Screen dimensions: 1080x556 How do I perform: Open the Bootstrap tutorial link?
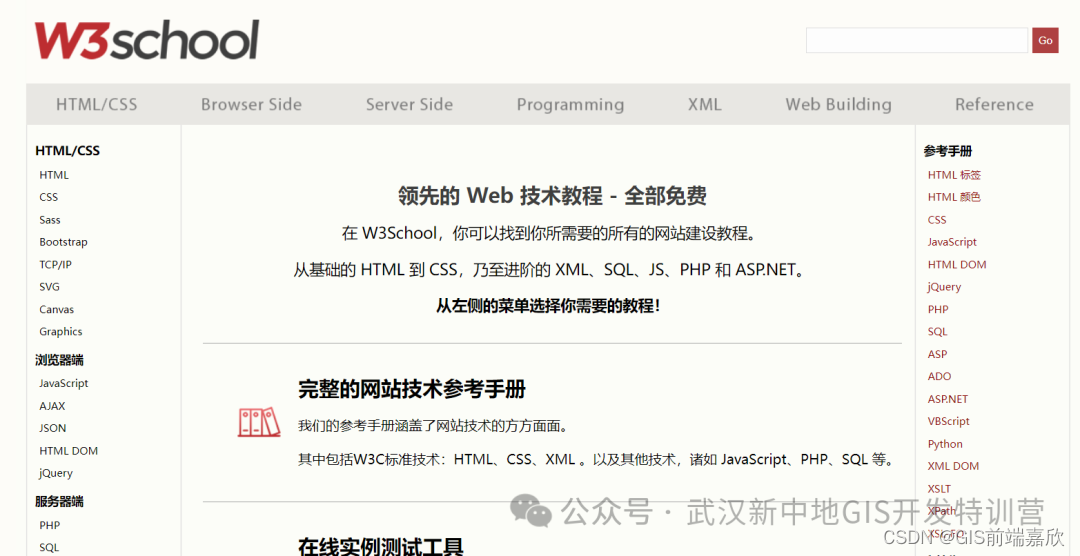pos(63,242)
